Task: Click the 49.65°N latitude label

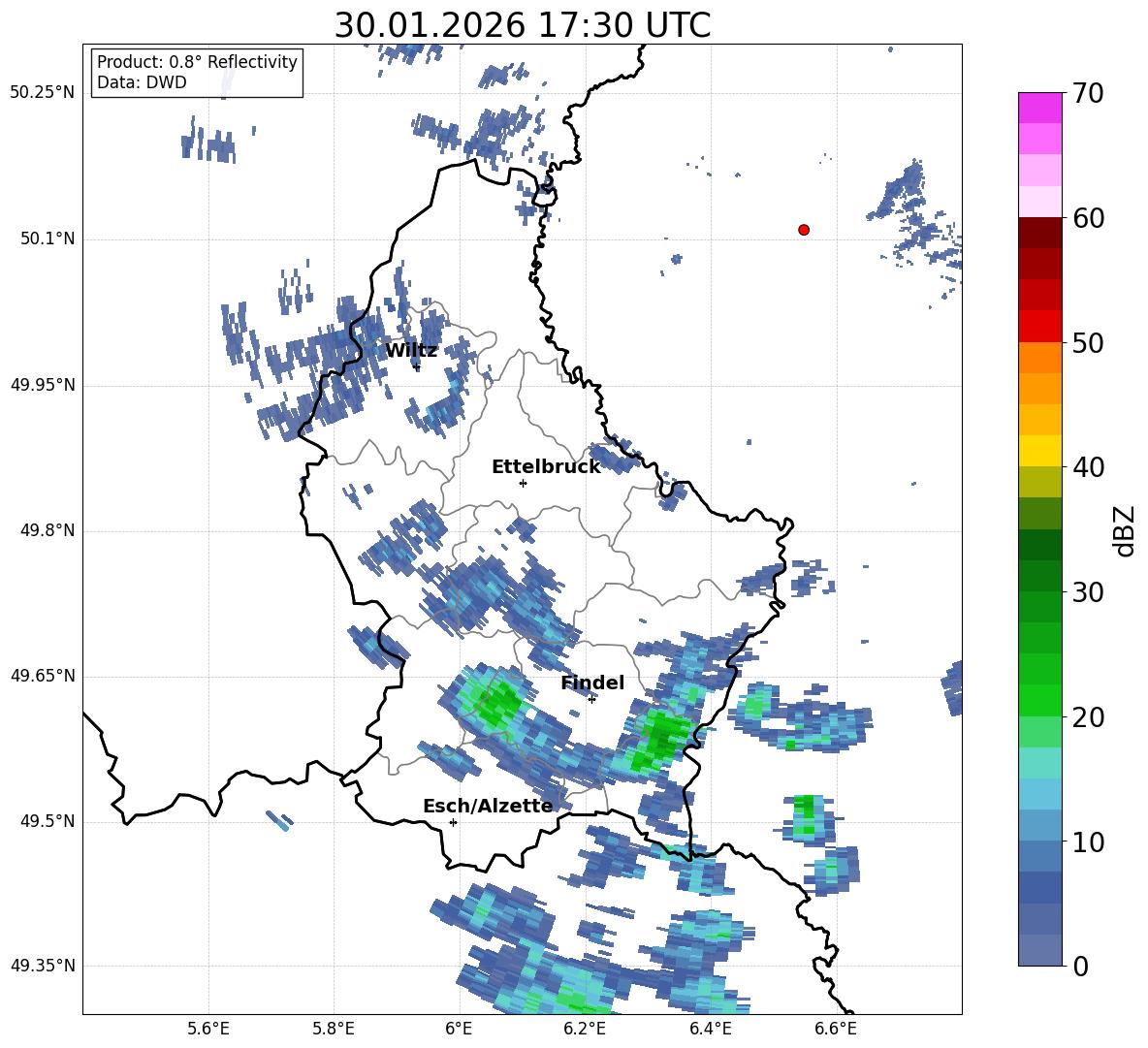Action: point(43,676)
